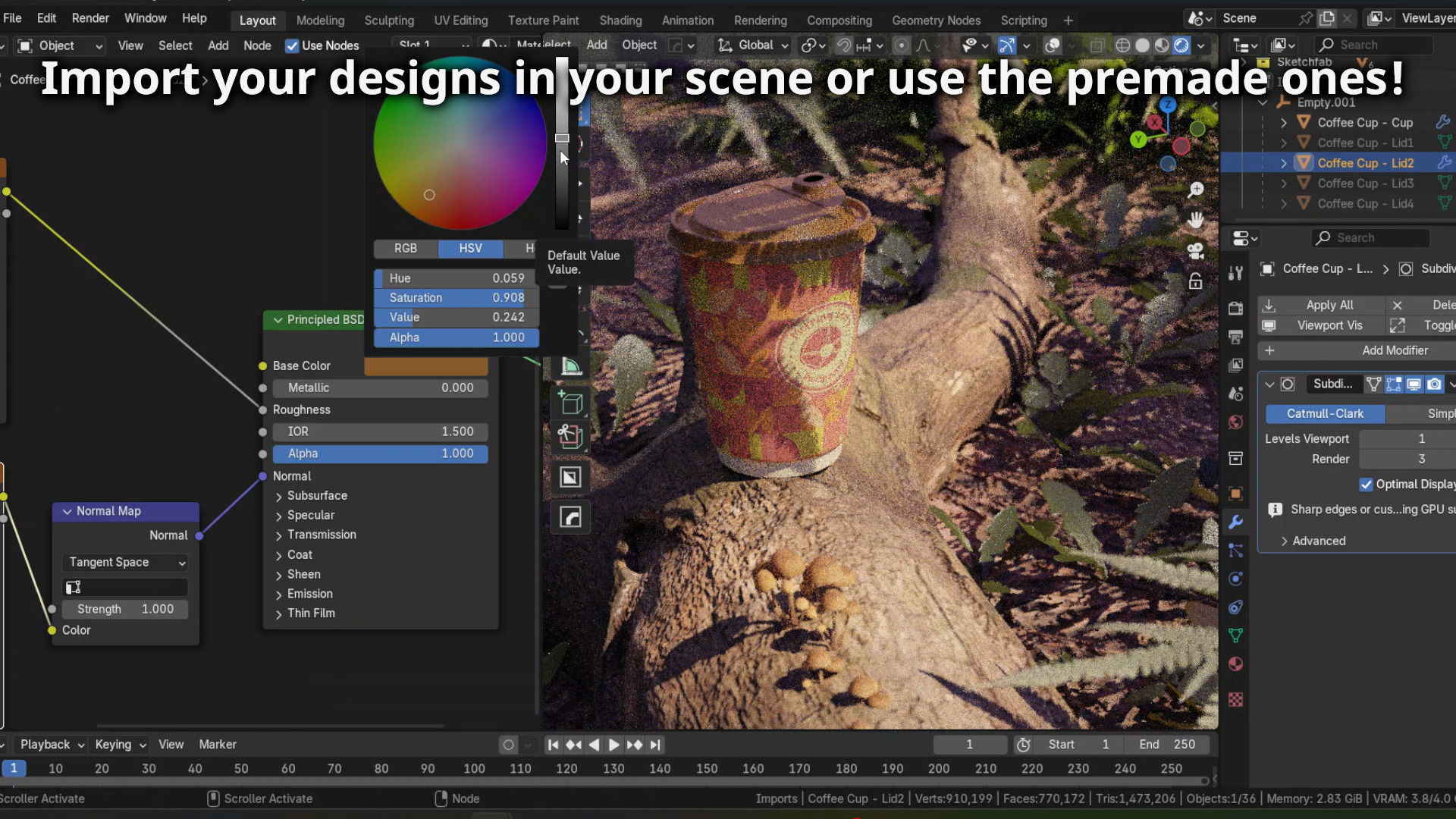Open the Physics properties tab icon
Screen dimensions: 1456x819
pos(1235,579)
